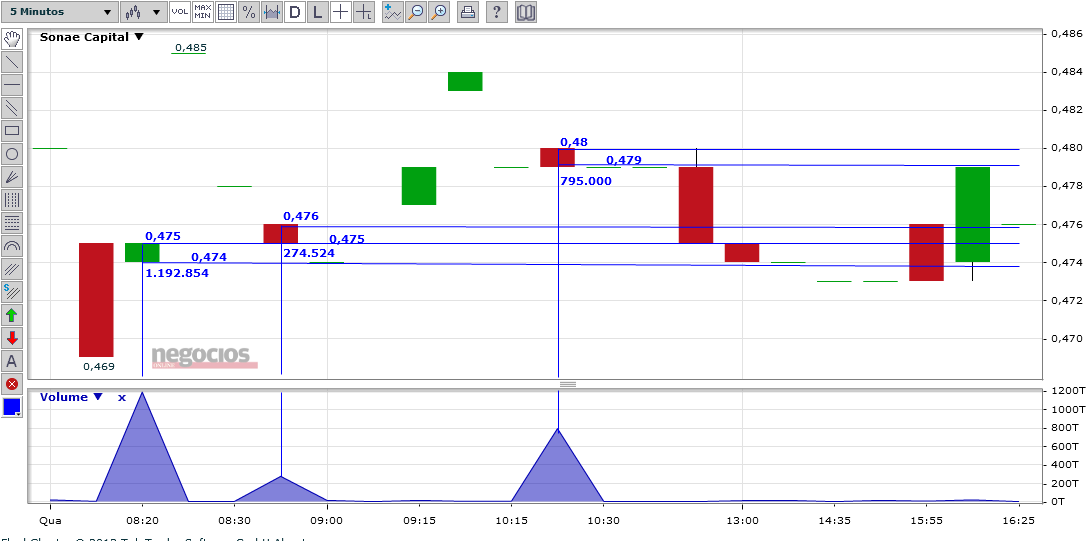Open the 5 Minutos interval dropdown
Screen dimensions: 1086x541
coord(59,12)
